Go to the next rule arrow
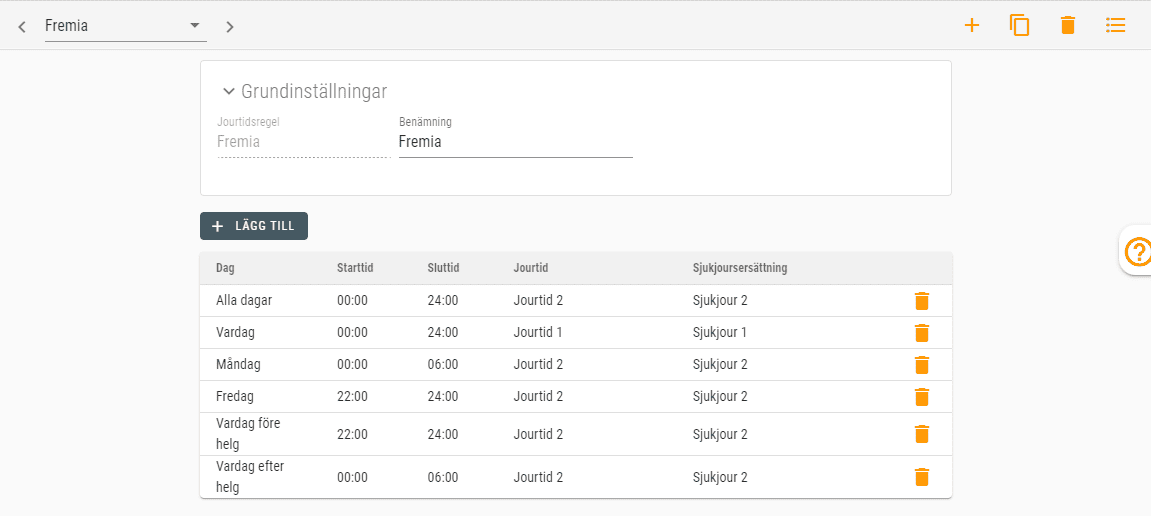This screenshot has height=516, width=1151. pyautogui.click(x=230, y=27)
